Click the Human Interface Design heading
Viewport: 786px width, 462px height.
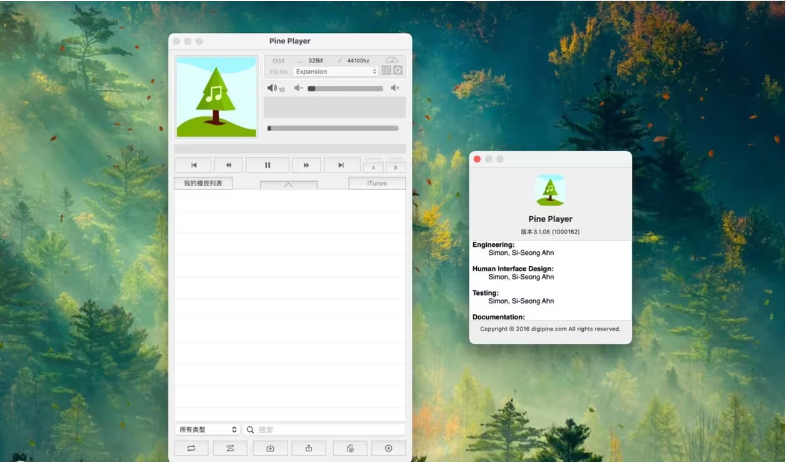click(513, 269)
